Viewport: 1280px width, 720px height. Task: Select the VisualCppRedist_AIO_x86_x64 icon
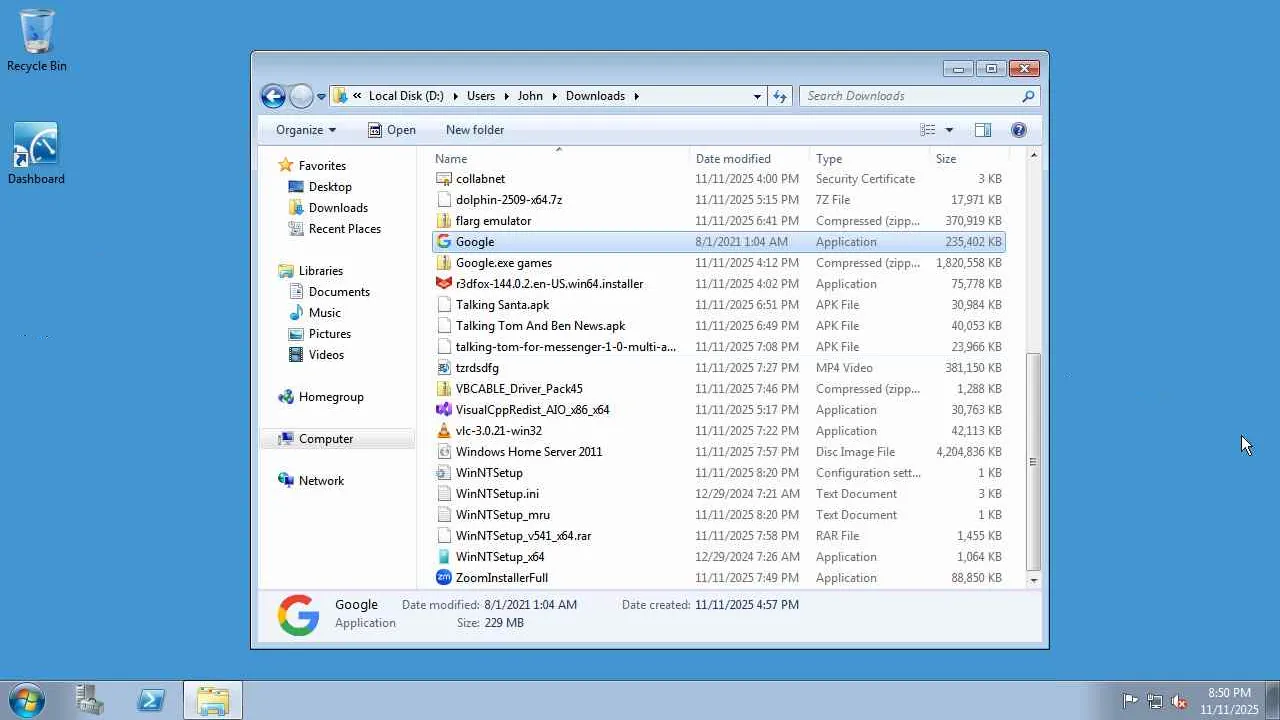point(444,410)
